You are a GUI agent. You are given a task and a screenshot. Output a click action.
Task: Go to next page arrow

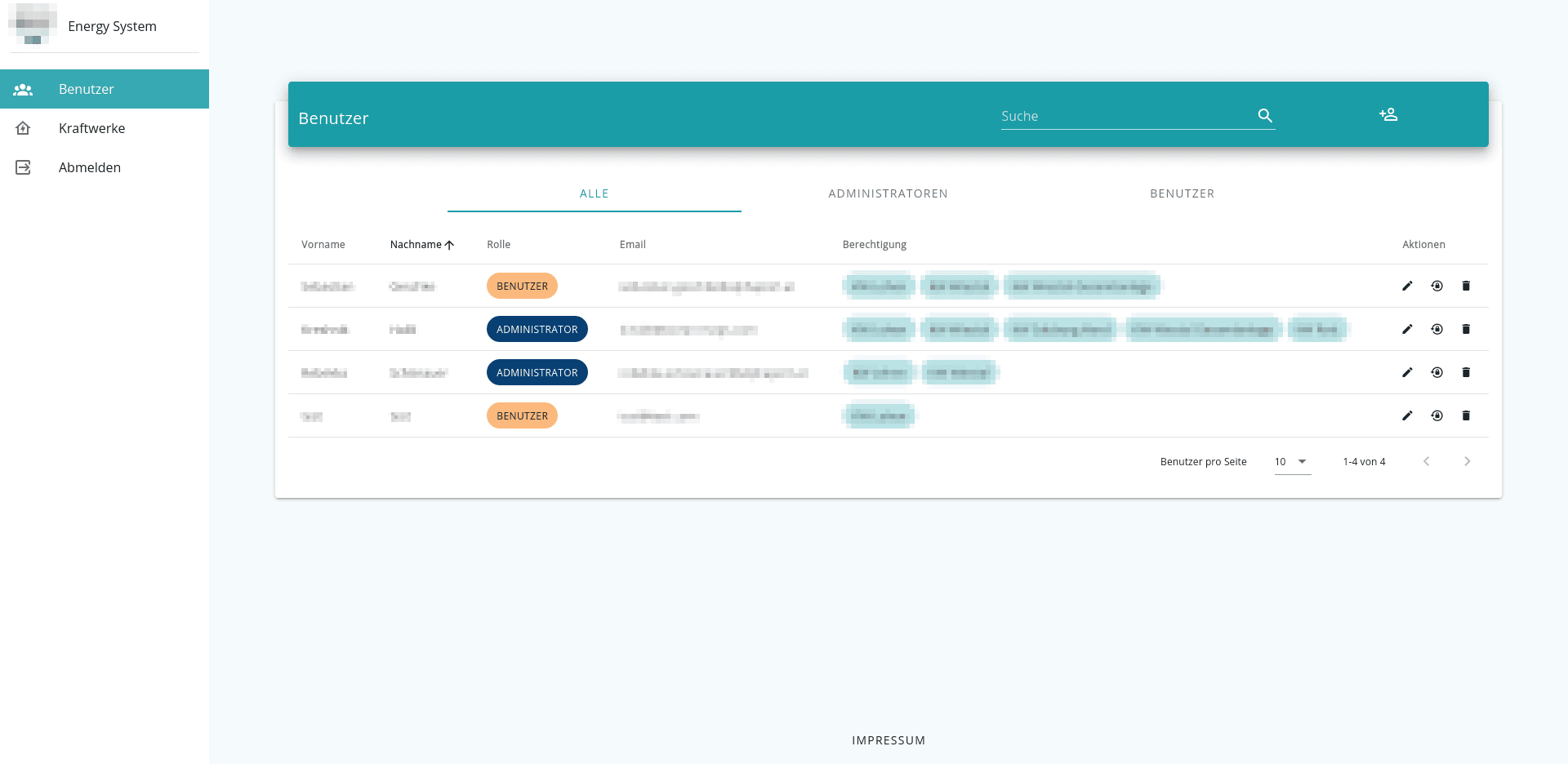(x=1467, y=462)
